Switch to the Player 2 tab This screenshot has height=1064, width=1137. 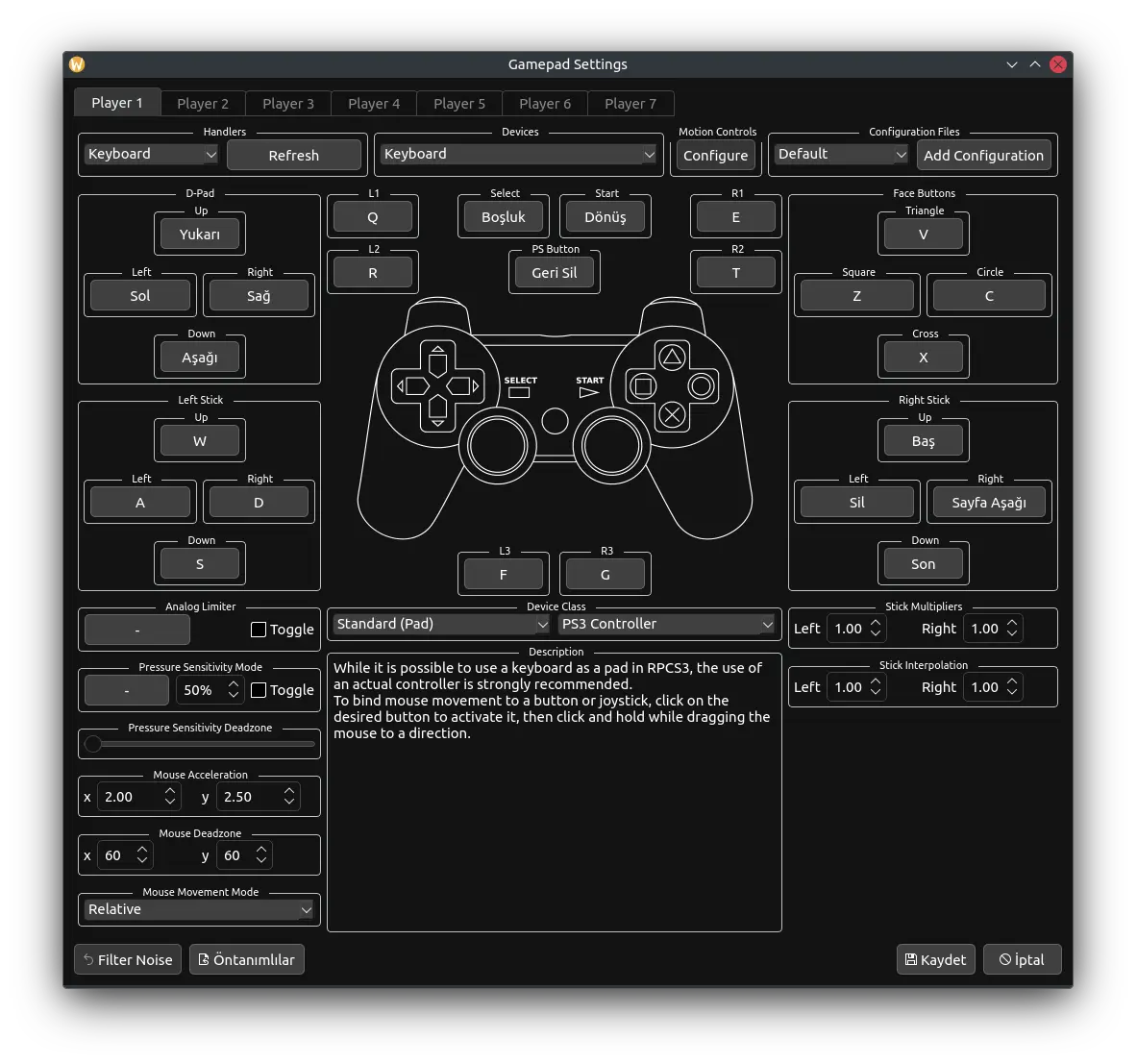pos(202,104)
